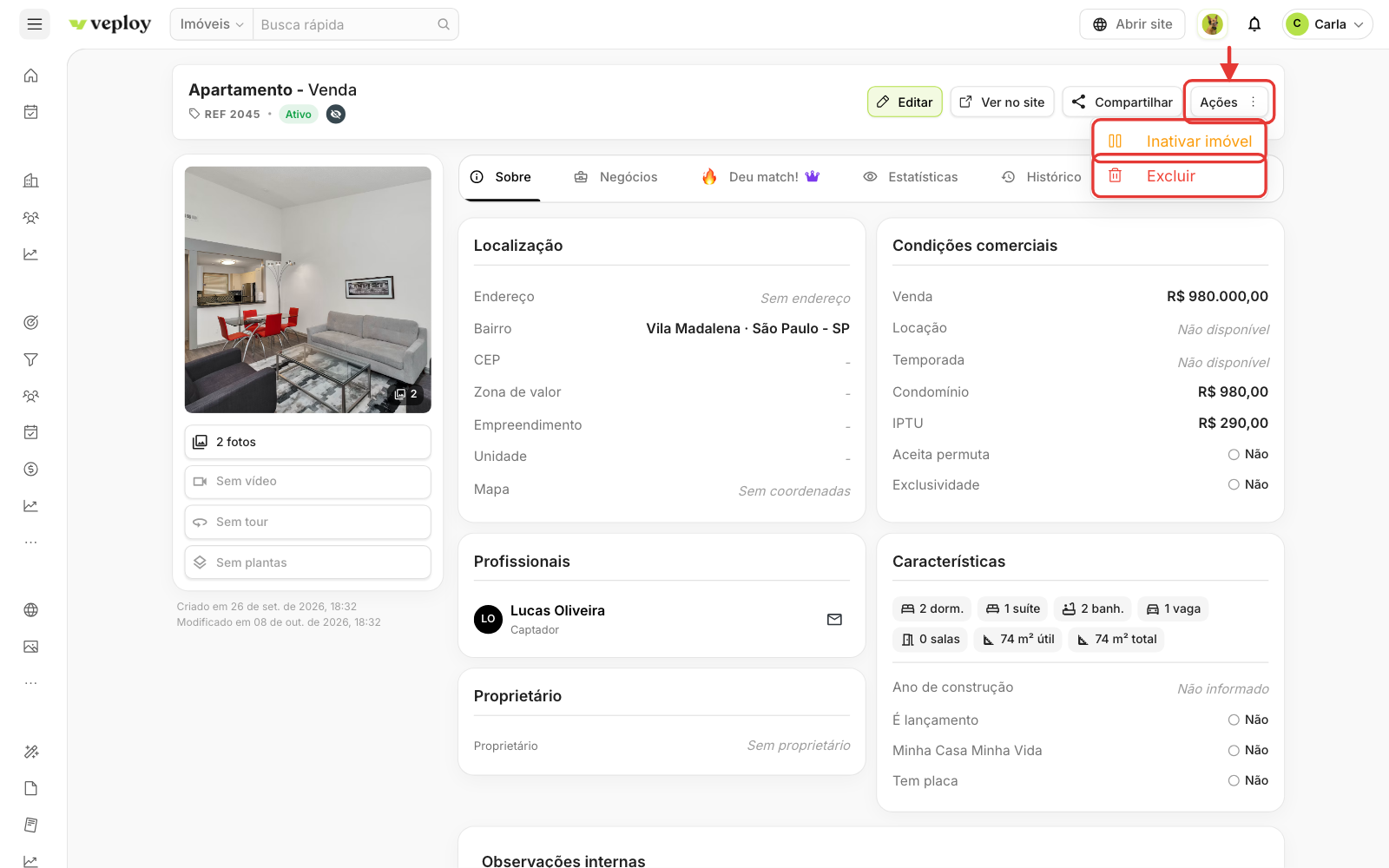1389x868 pixels.
Task: Click the Editar button
Action: pyautogui.click(x=905, y=102)
